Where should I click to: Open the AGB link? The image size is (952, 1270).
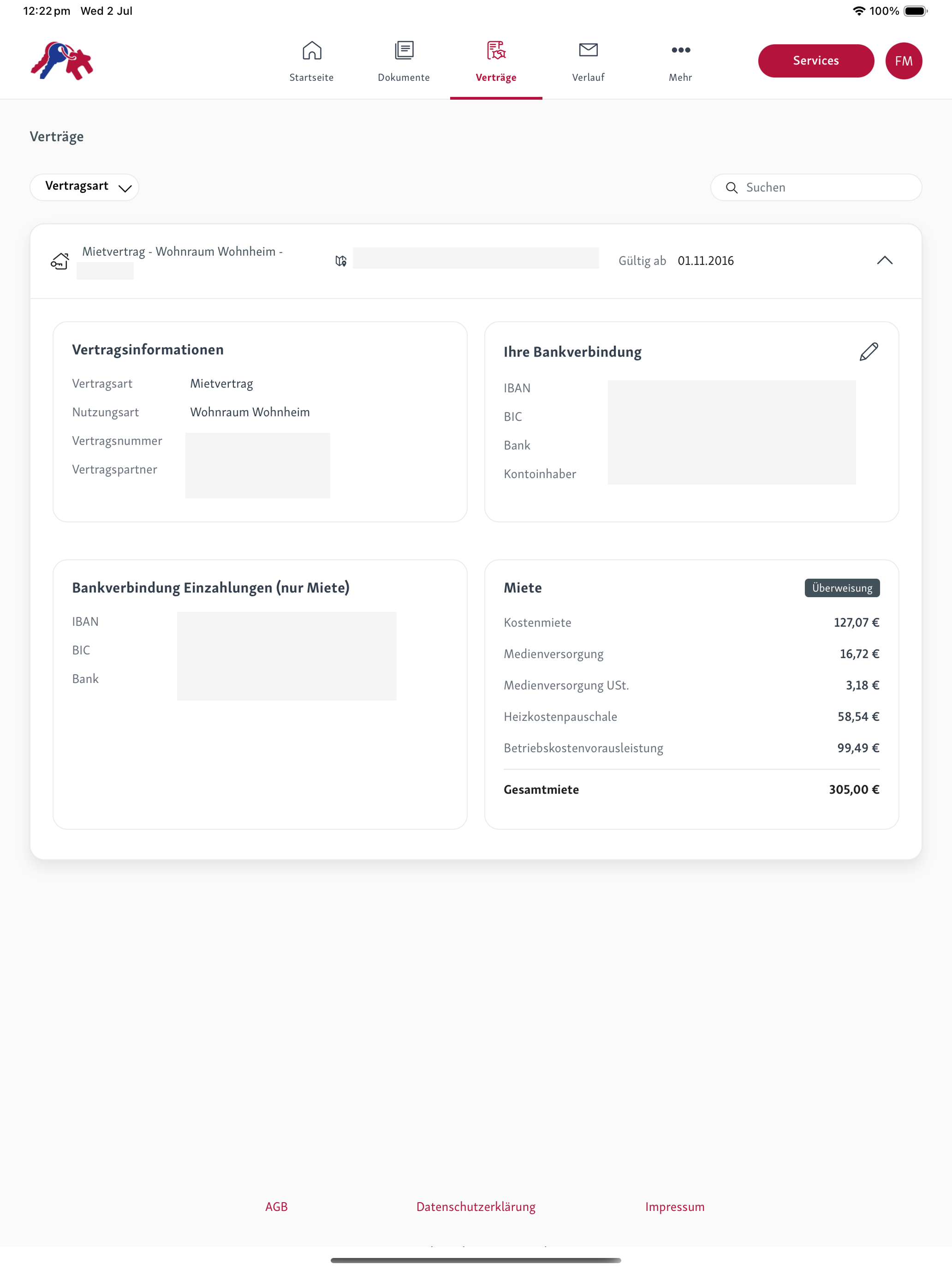[277, 1206]
